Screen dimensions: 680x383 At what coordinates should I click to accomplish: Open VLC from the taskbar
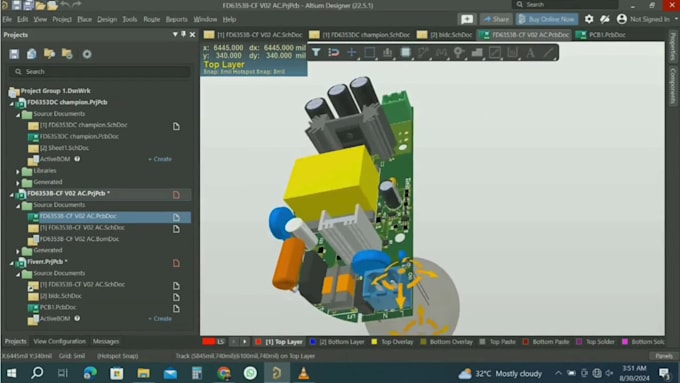pyautogui.click(x=304, y=373)
